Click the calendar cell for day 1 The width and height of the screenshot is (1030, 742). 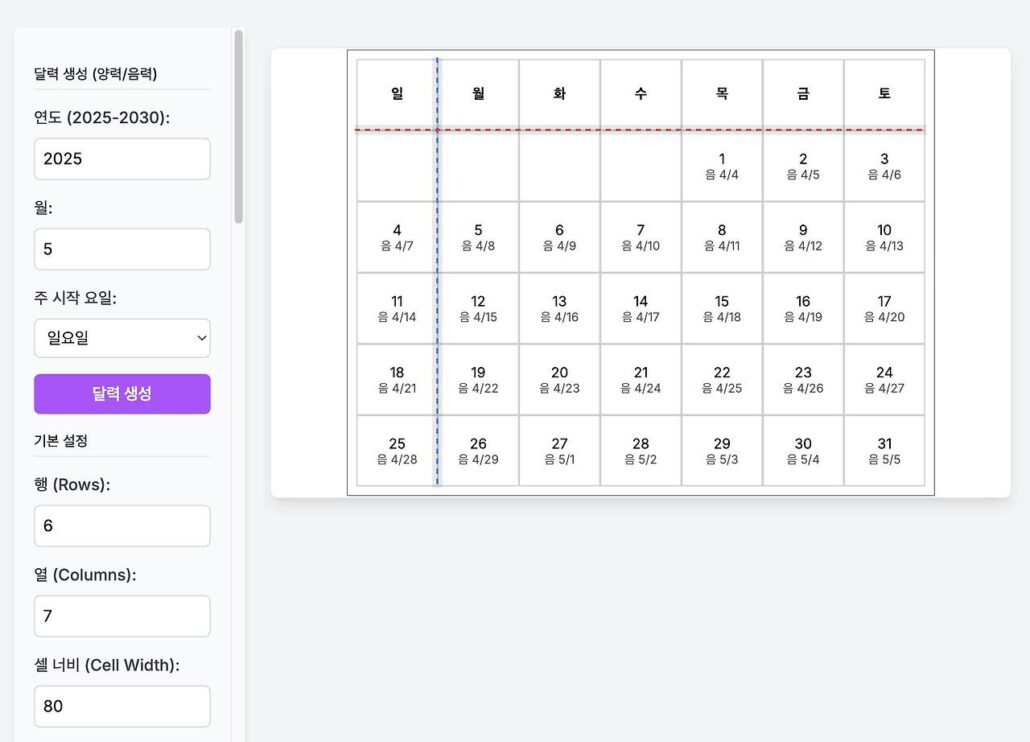pos(722,166)
